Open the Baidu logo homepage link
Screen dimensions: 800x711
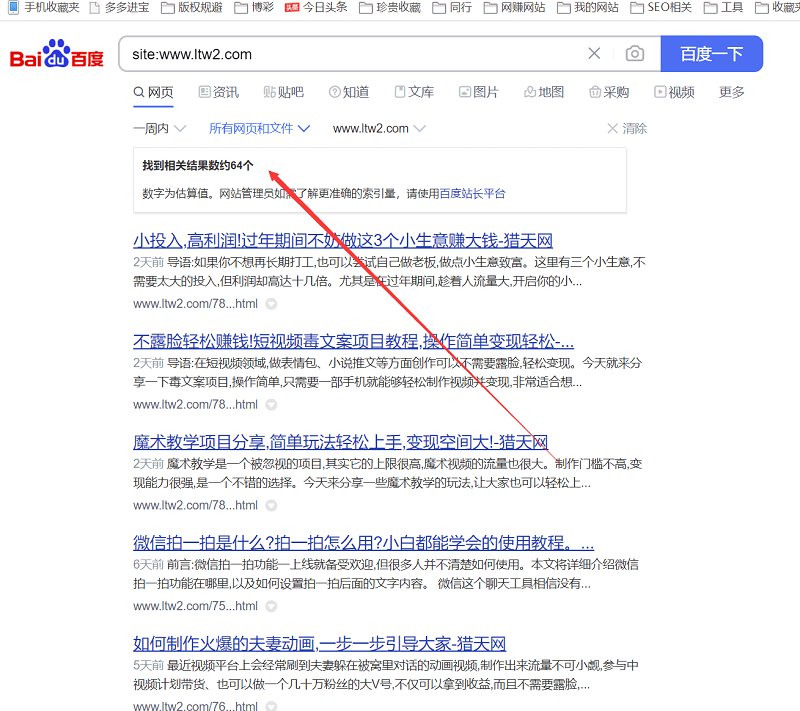click(x=57, y=54)
